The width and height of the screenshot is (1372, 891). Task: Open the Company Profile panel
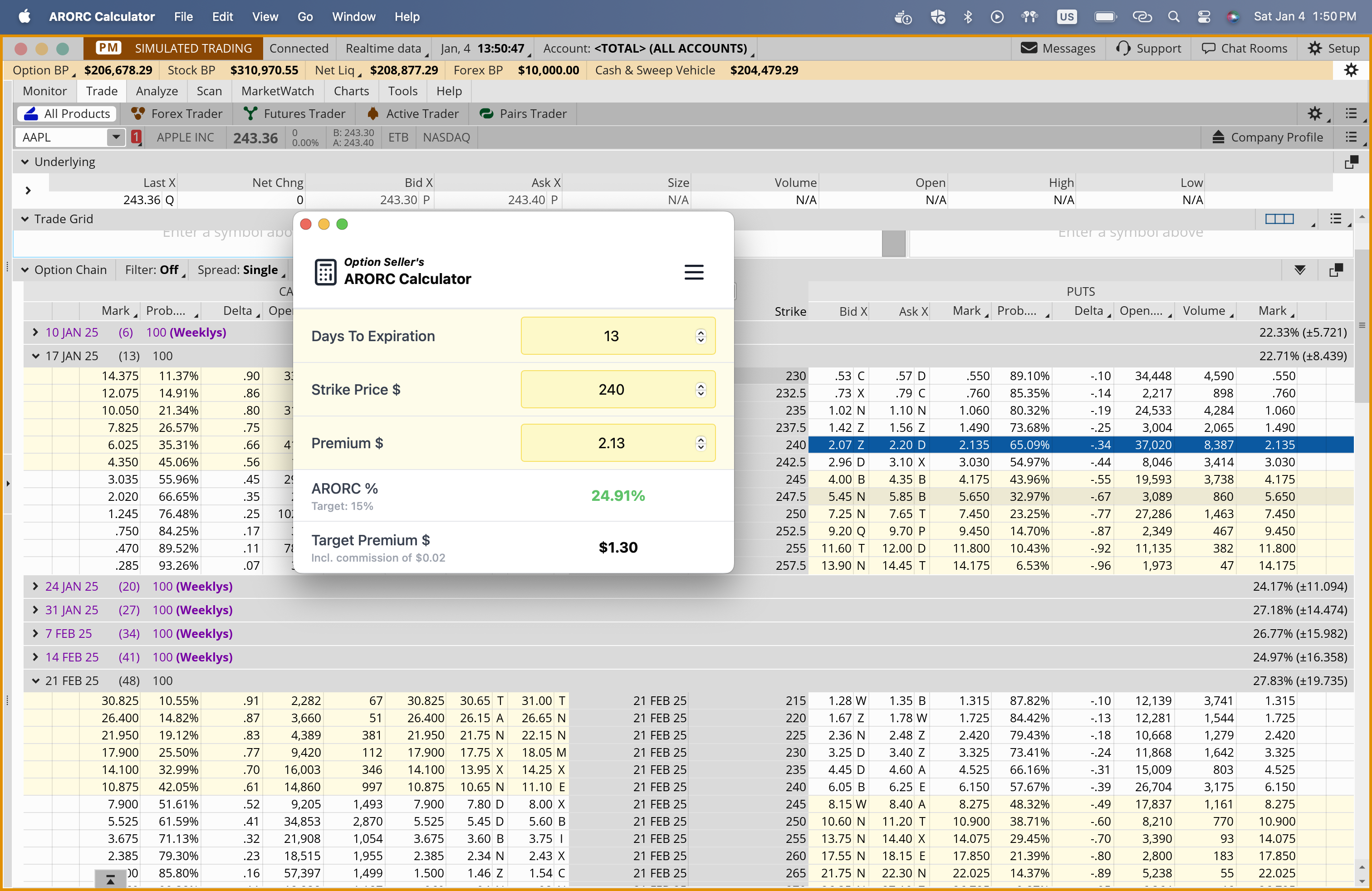pyautogui.click(x=1267, y=137)
